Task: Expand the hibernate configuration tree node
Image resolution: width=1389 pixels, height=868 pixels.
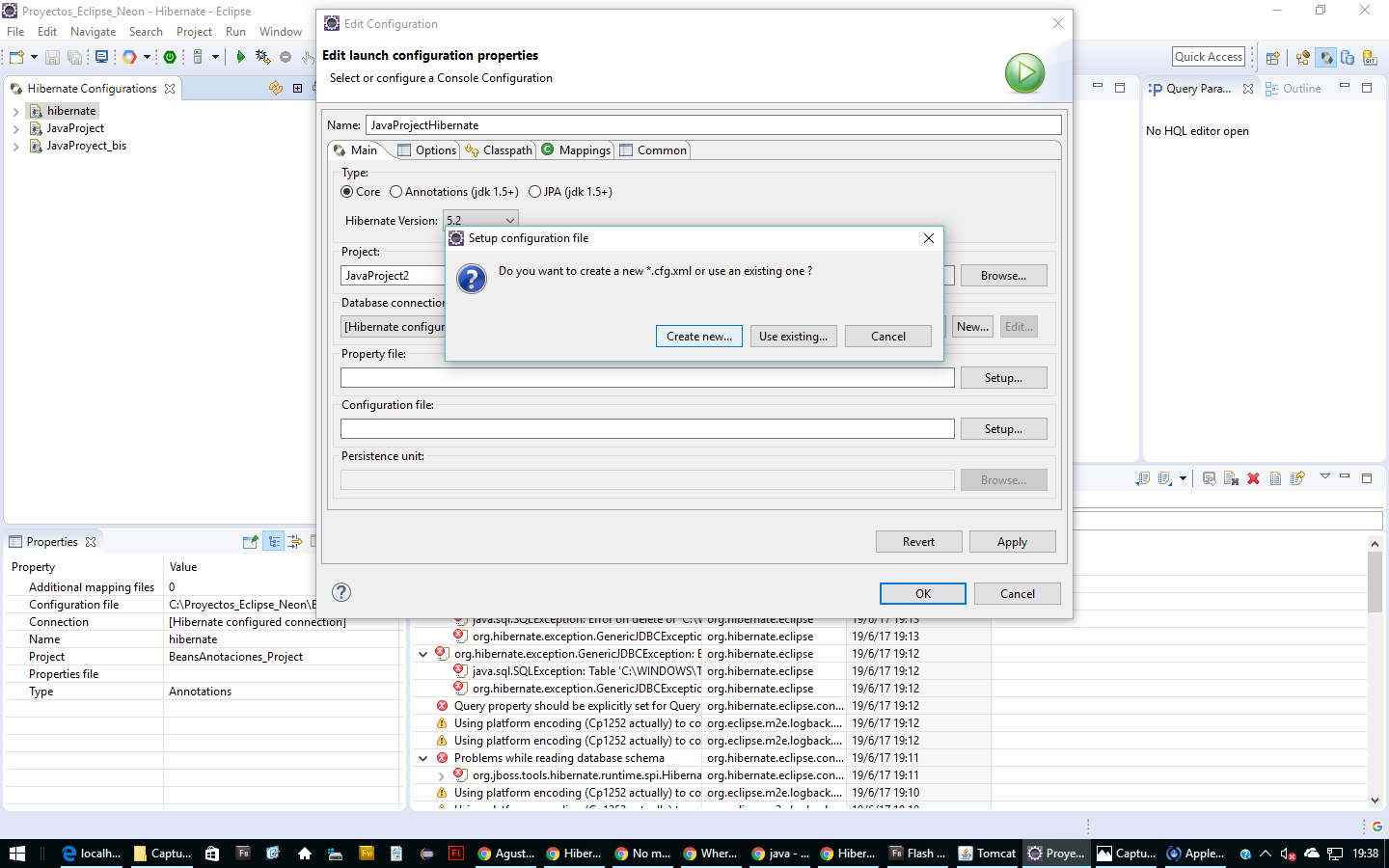Action: tap(15, 112)
